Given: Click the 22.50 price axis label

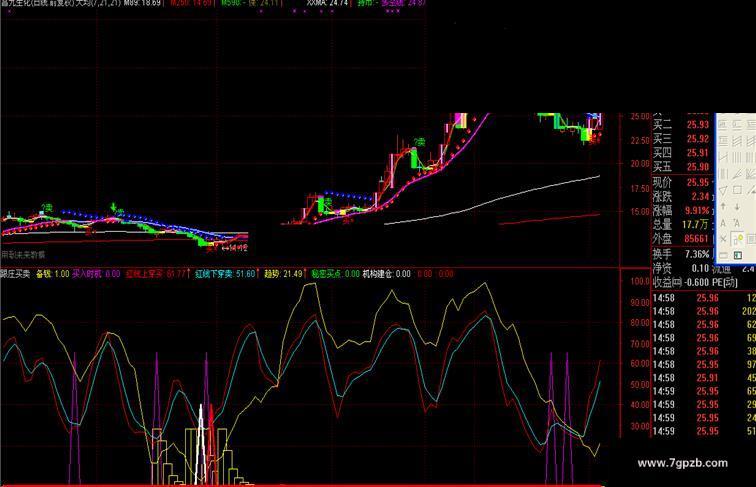Looking at the screenshot, I should (x=640, y=140).
